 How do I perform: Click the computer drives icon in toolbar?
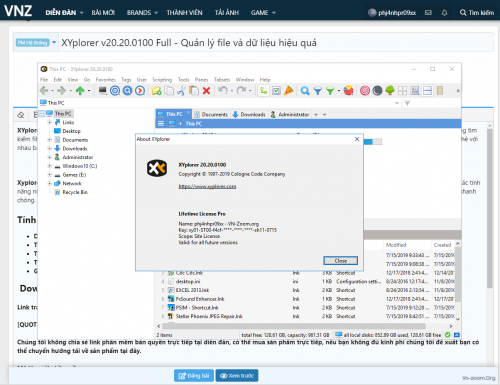pyautogui.click(x=102, y=90)
